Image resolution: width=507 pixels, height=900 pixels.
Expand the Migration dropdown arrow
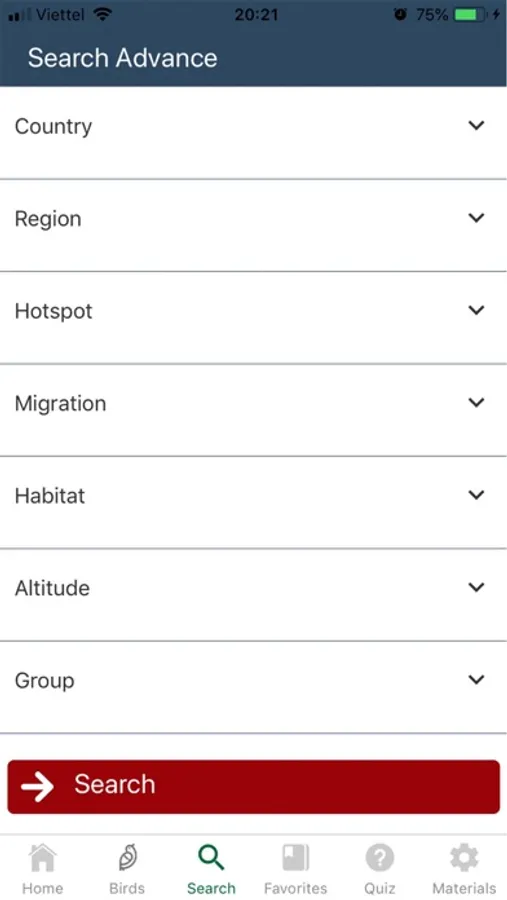(477, 403)
